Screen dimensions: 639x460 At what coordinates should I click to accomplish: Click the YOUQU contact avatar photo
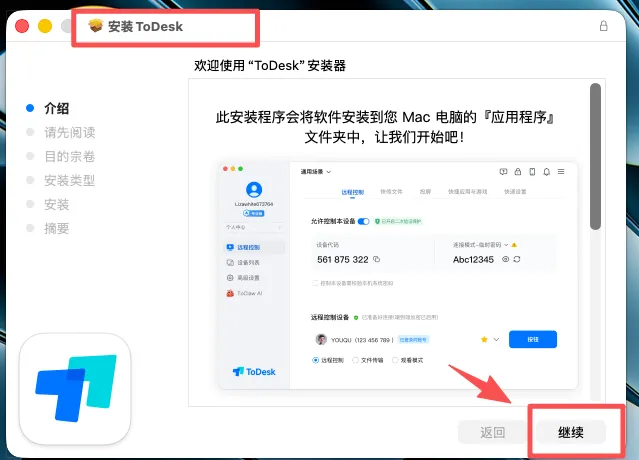pos(321,339)
